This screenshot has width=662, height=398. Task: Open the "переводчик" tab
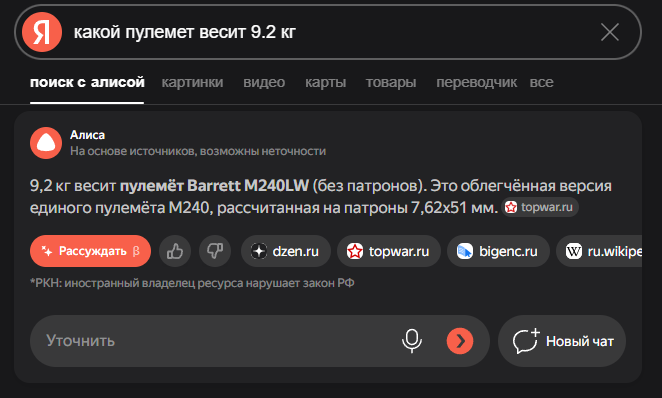point(476,82)
